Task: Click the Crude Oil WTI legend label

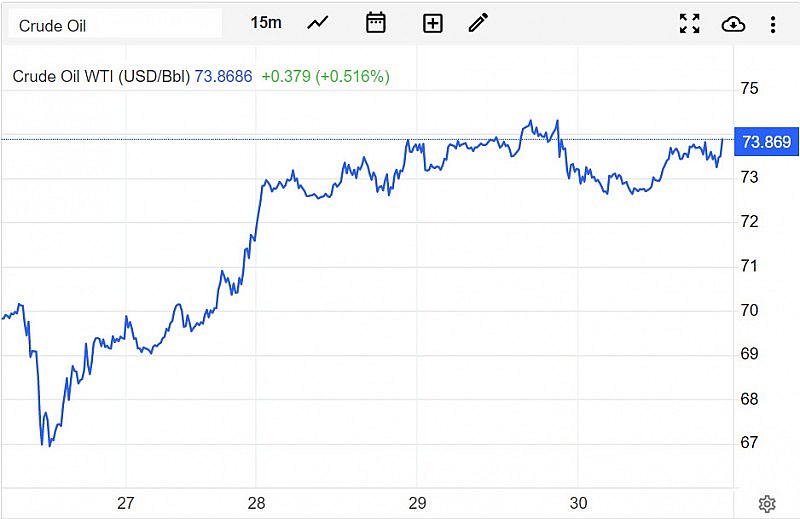Action: [x=100, y=76]
